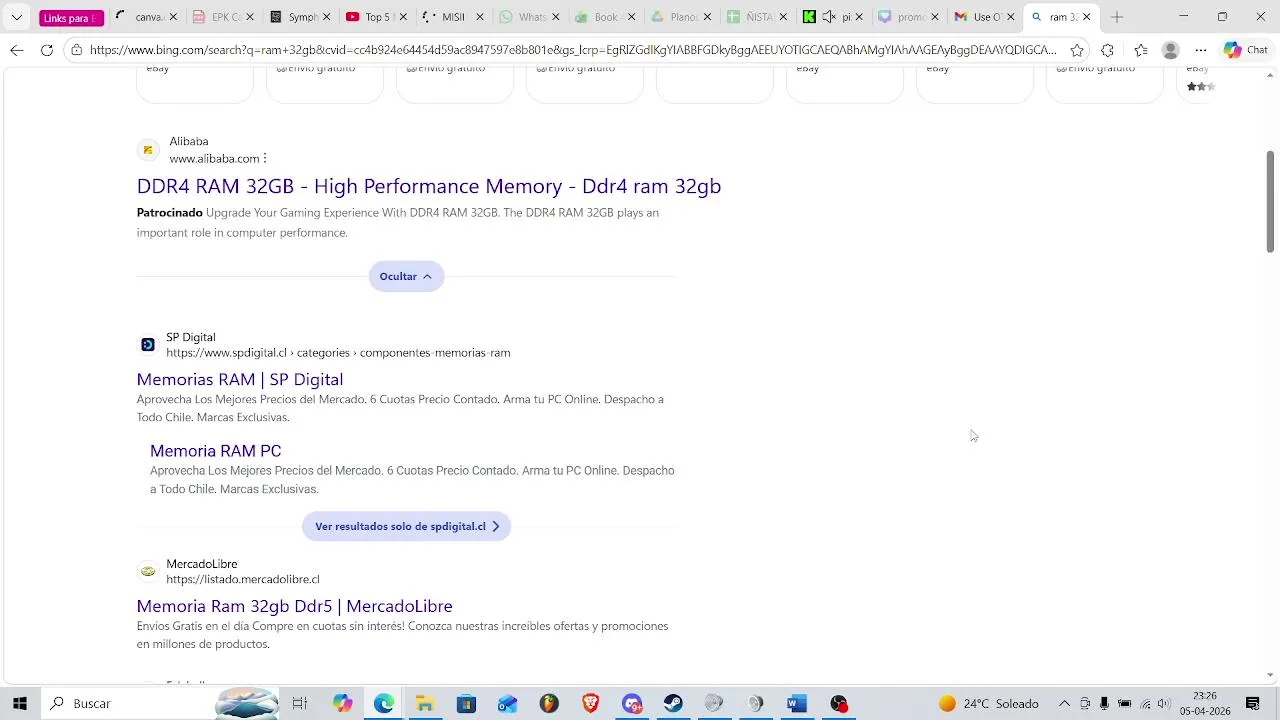Click the pink 'Links para' tab group label
Image resolution: width=1280 pixels, height=720 pixels.
[x=71, y=18]
